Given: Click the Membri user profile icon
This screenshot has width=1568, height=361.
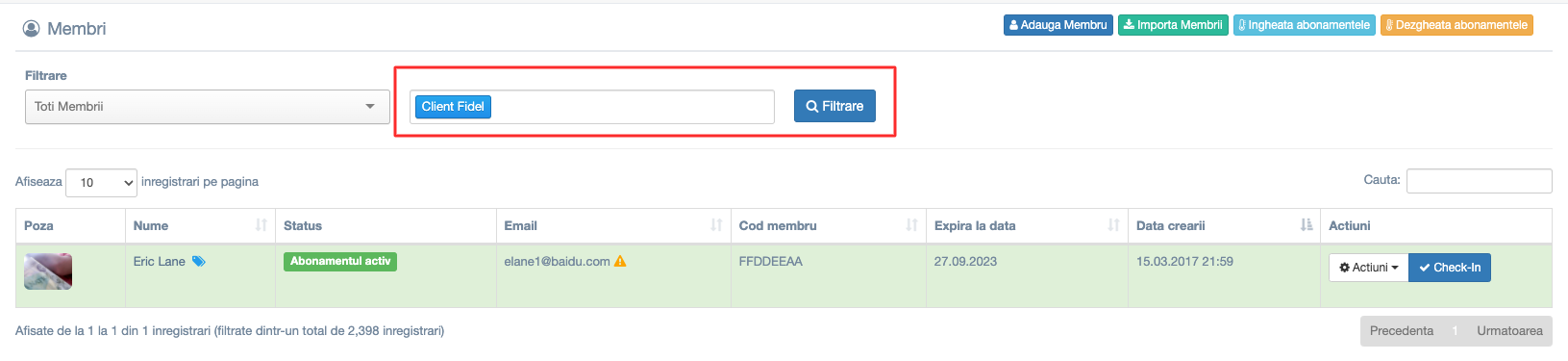Looking at the screenshot, I should (x=32, y=29).
